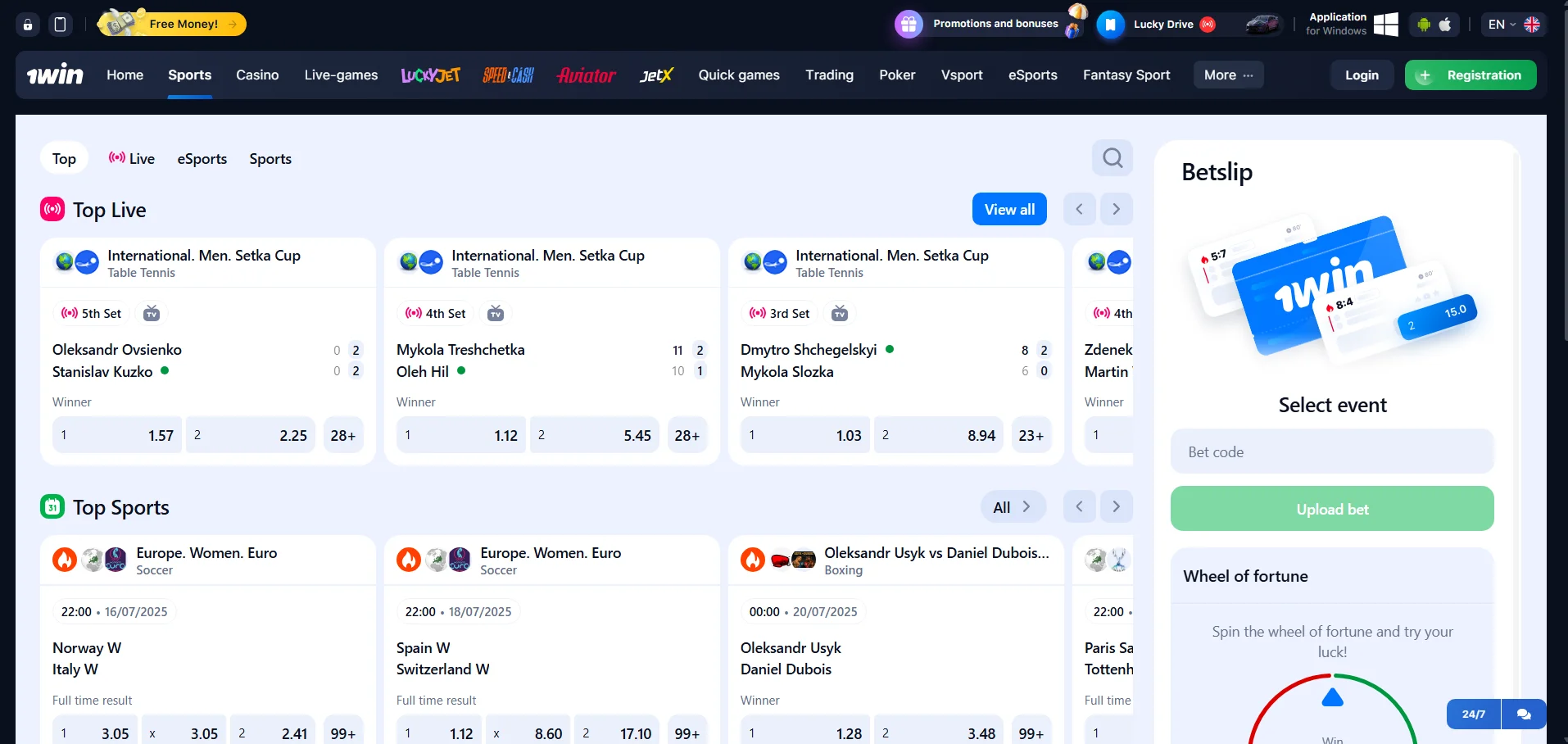Click the Top Sports calendar icon
The image size is (1568, 744).
pyautogui.click(x=52, y=506)
